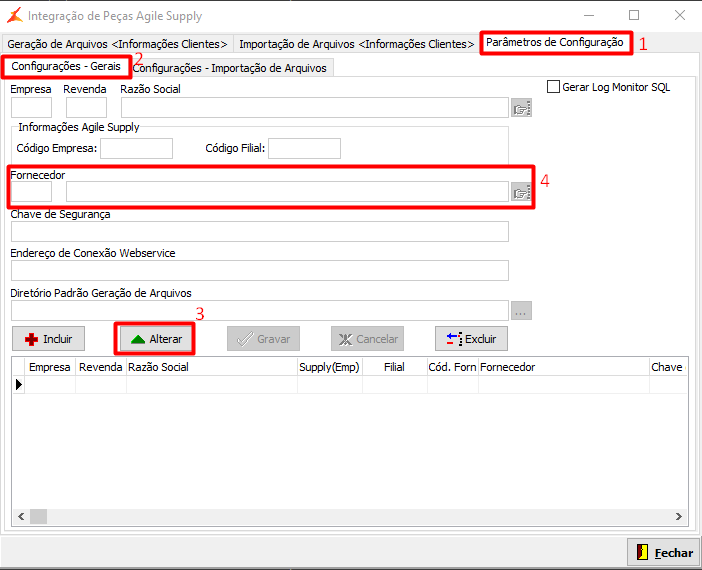The height and width of the screenshot is (570, 702).
Task: Open the Razão Social lookup hand icon
Action: [x=521, y=108]
